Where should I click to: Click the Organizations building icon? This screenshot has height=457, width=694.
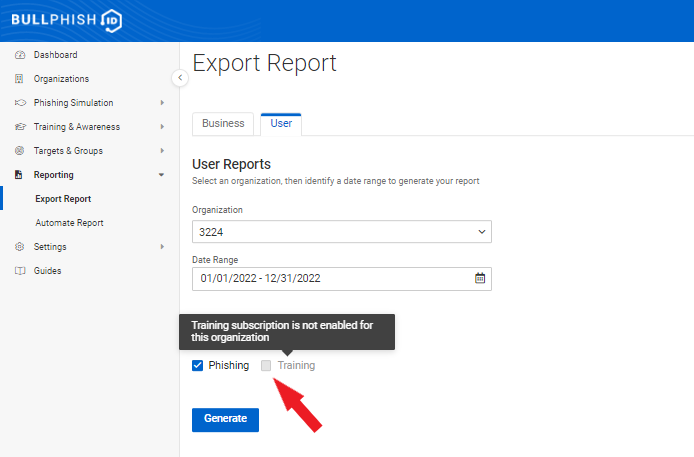19,79
